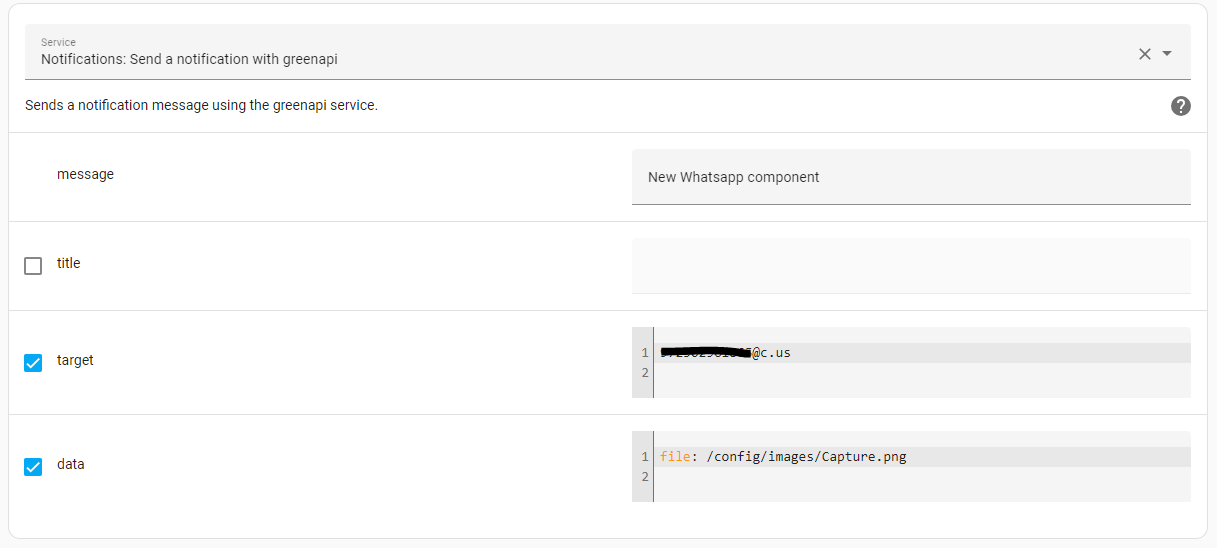The height and width of the screenshot is (548, 1217).
Task: Uncheck the data checkbox
Action: [x=33, y=467]
